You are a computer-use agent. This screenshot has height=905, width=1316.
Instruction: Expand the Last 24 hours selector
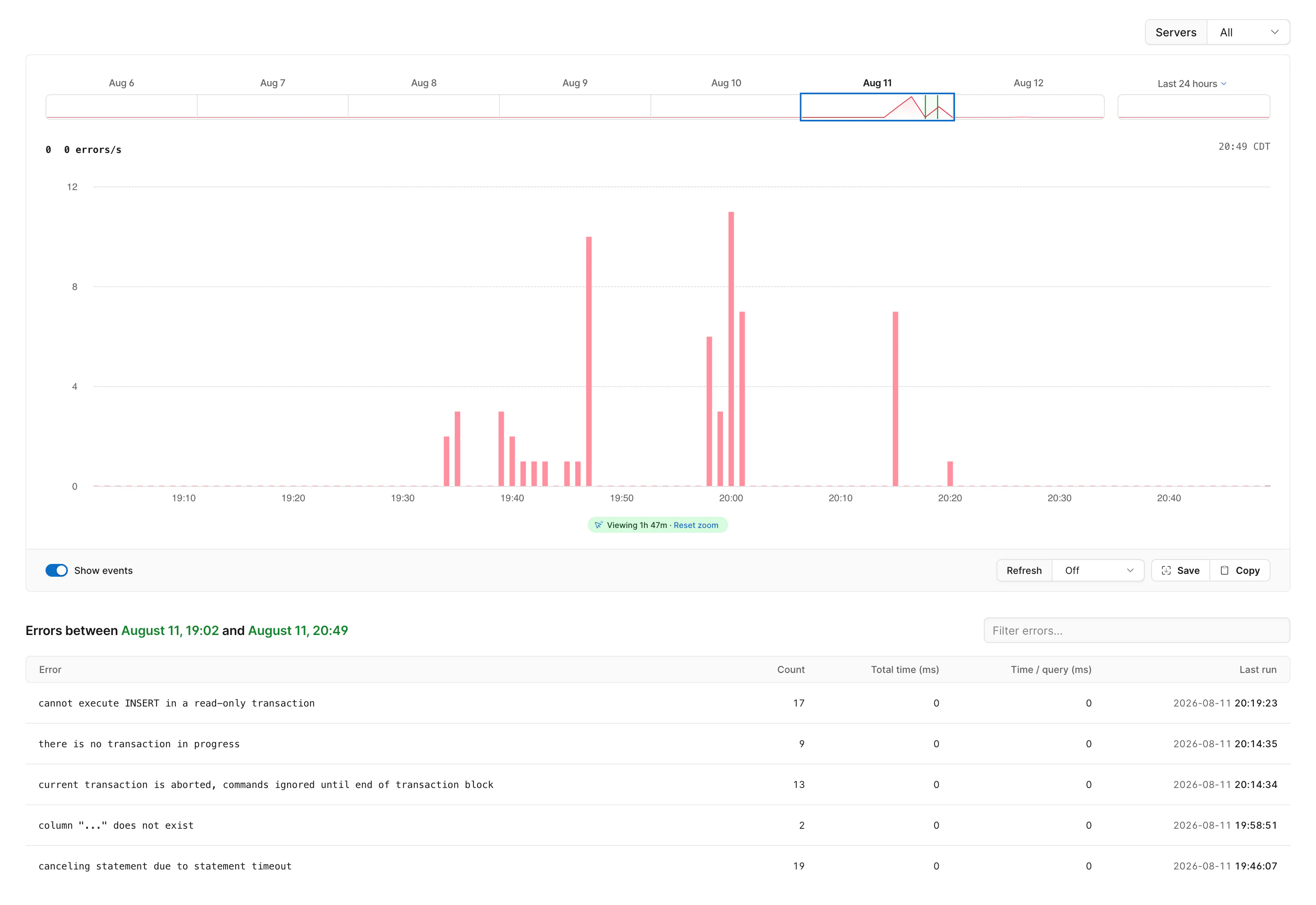[x=1191, y=84]
